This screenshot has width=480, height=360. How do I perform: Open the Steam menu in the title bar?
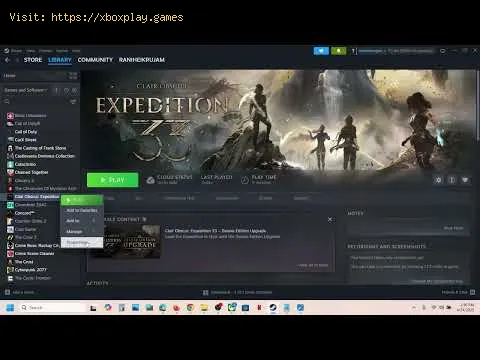16,51
